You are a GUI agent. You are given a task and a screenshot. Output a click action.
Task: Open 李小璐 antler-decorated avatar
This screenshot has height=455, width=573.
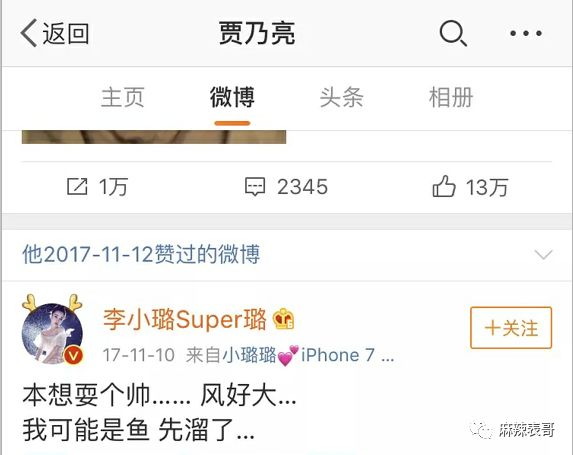point(53,330)
